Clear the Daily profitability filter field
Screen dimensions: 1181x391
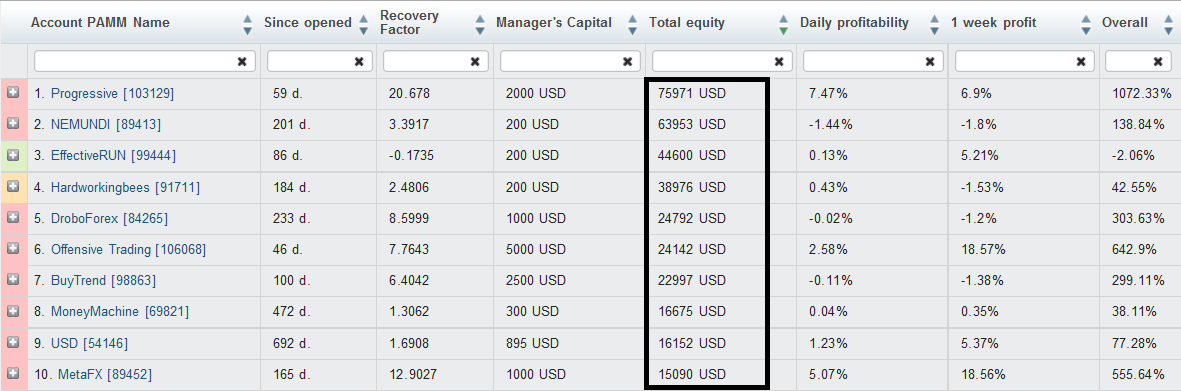[930, 62]
